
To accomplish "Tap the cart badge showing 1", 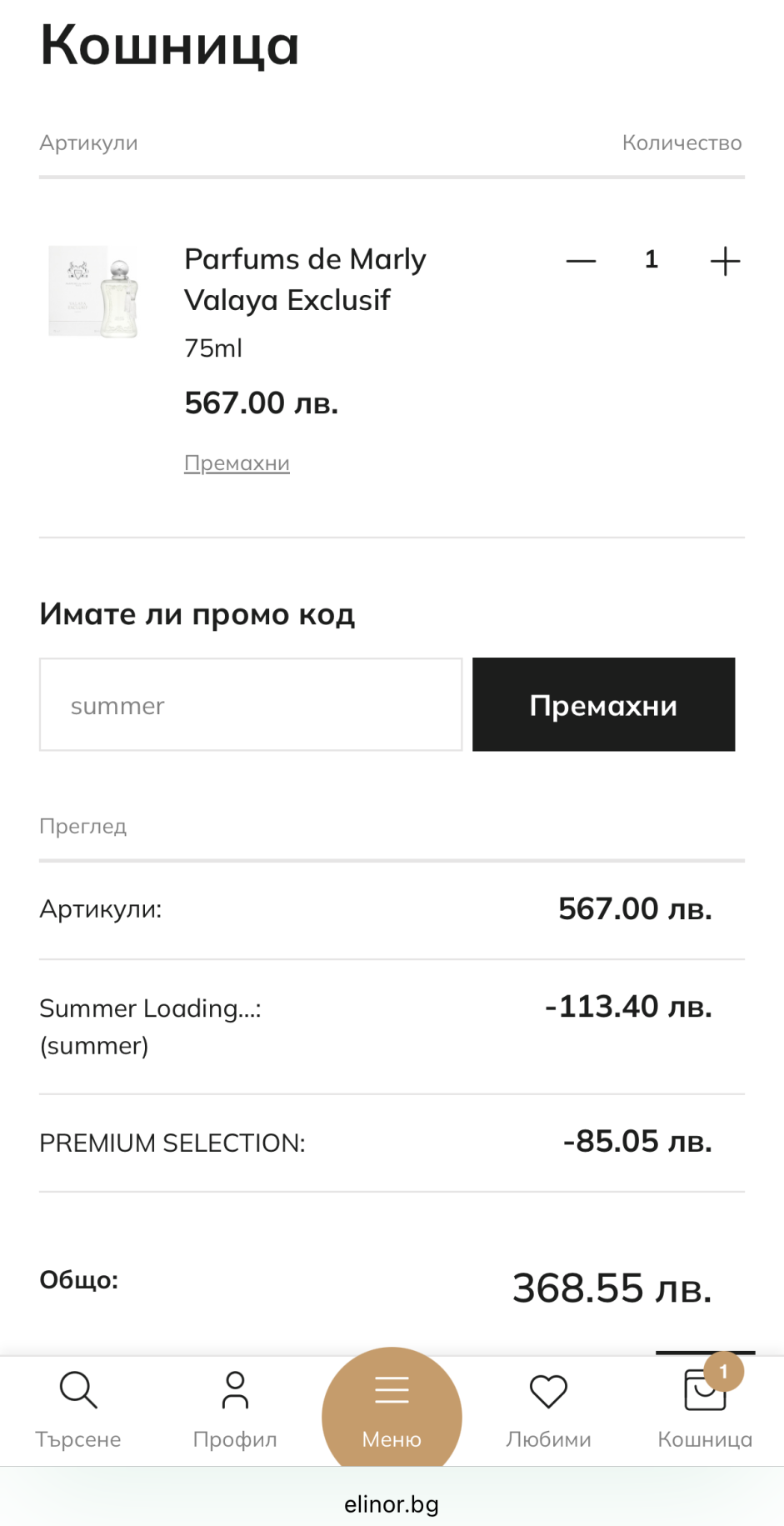I will [x=723, y=1371].
